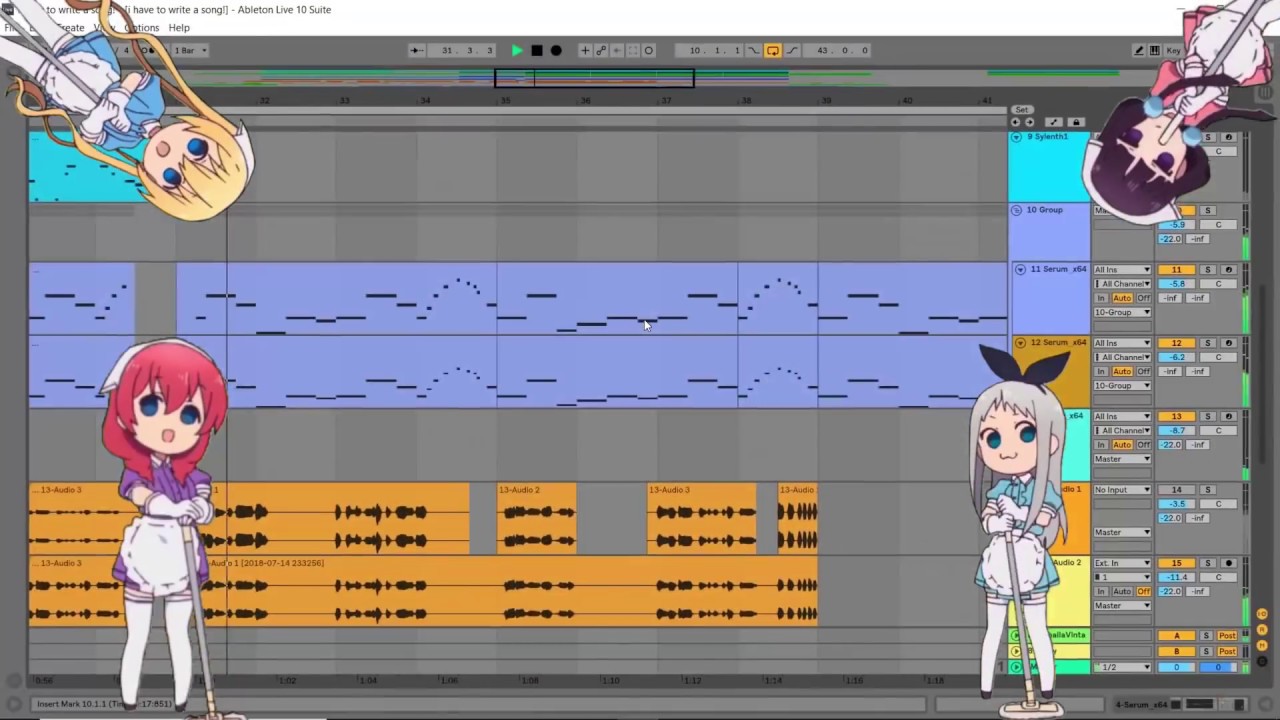Toggle the Punch-In switch
Viewport: 1280px width, 720px height.
(x=754, y=50)
